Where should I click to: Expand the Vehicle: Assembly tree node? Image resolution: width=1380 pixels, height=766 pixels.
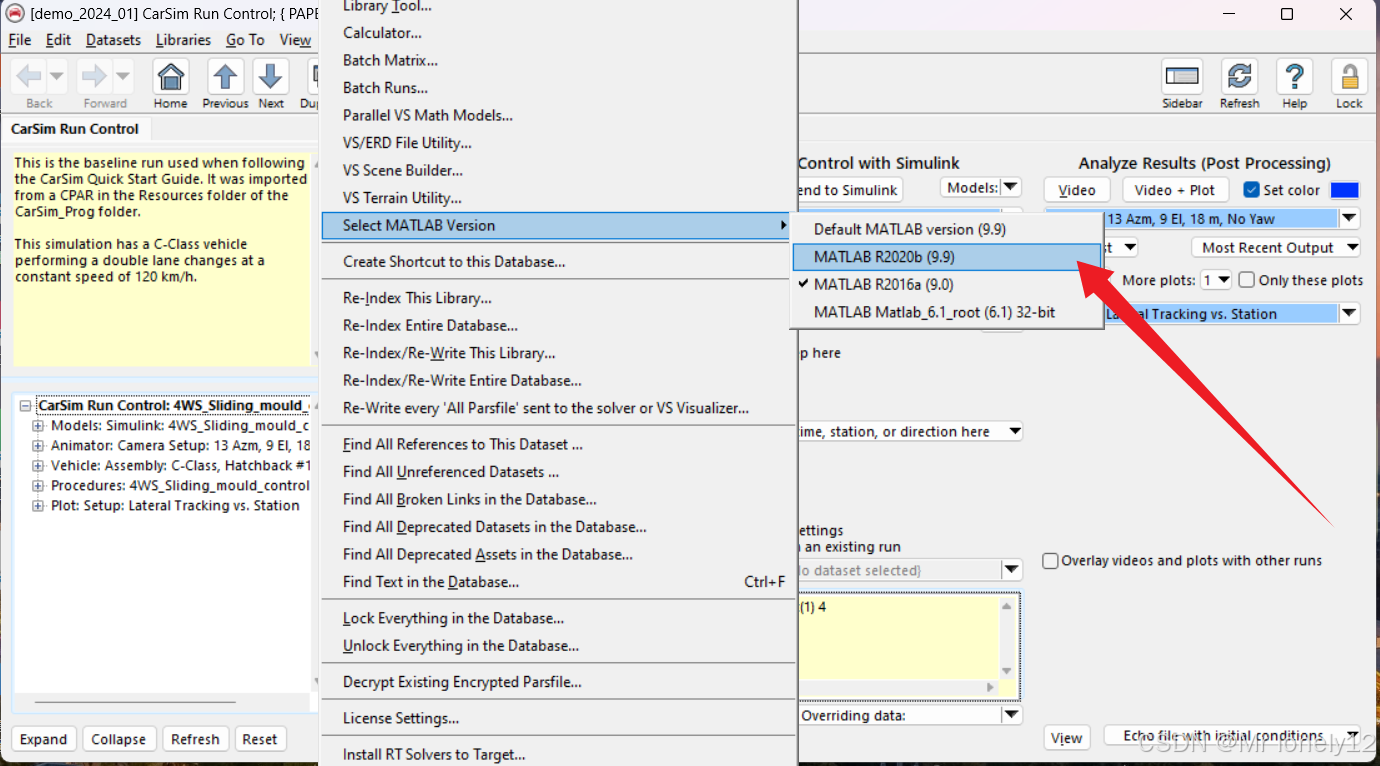39,466
